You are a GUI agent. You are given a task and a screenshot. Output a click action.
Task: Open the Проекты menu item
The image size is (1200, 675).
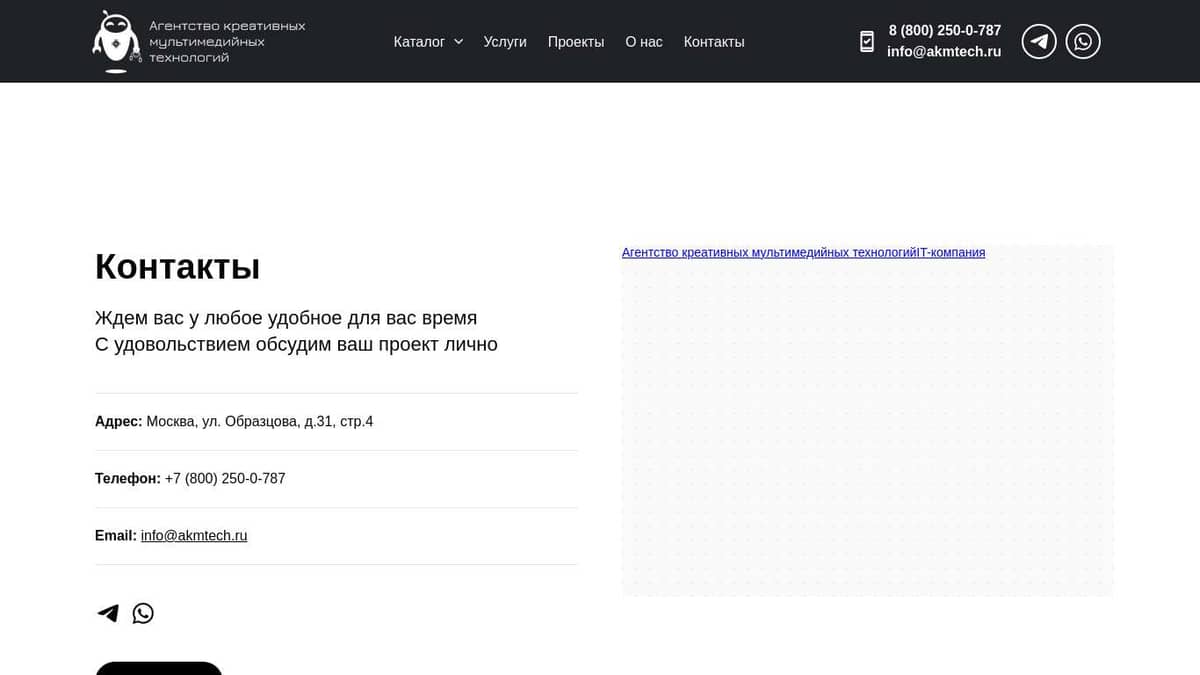click(x=576, y=42)
